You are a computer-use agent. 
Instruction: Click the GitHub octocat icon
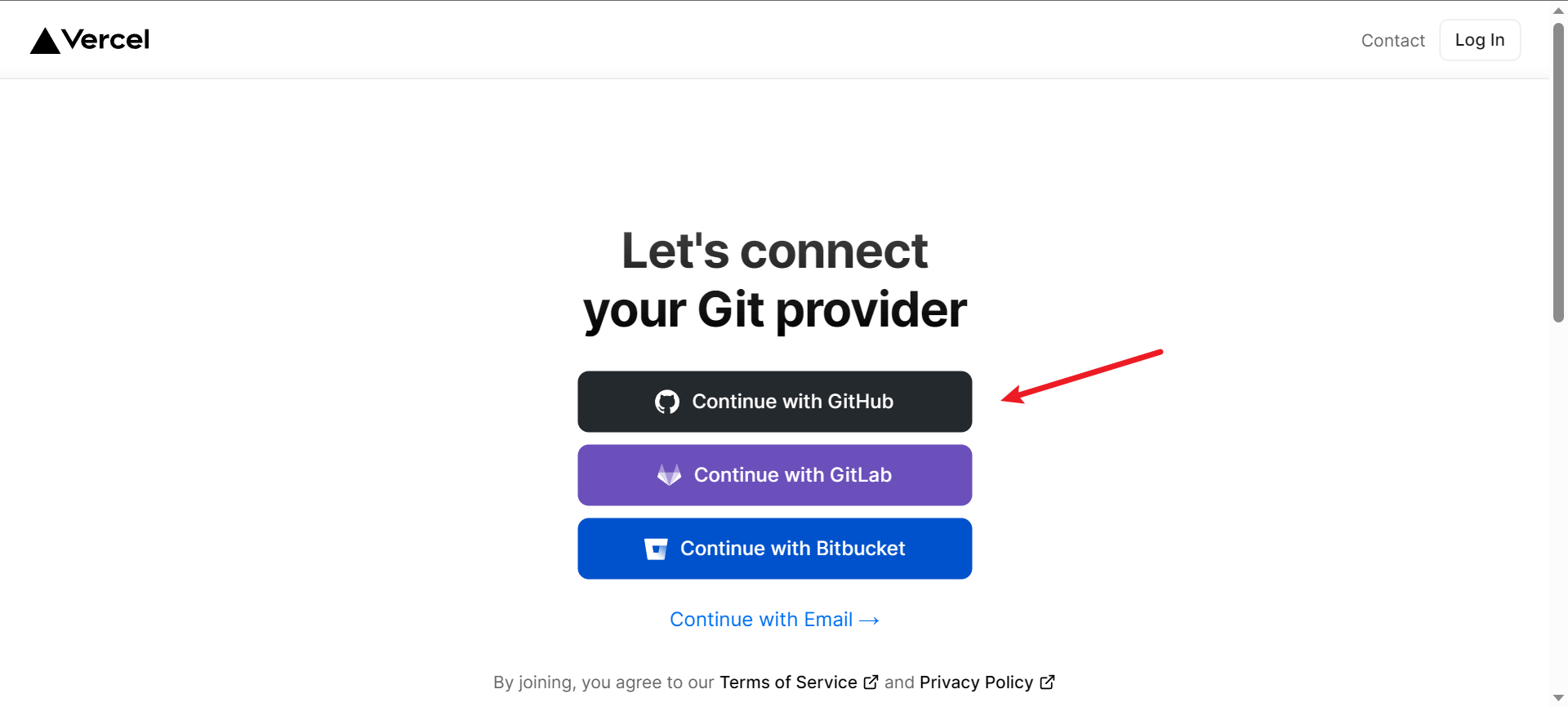point(667,402)
